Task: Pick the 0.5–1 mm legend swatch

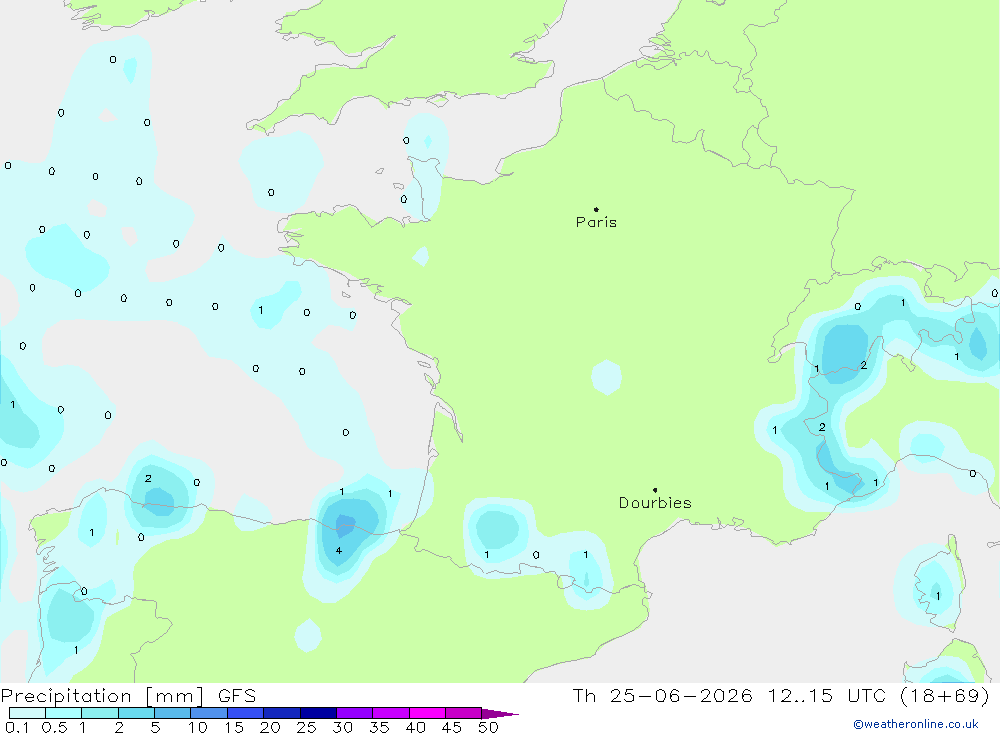Action: pyautogui.click(x=64, y=713)
